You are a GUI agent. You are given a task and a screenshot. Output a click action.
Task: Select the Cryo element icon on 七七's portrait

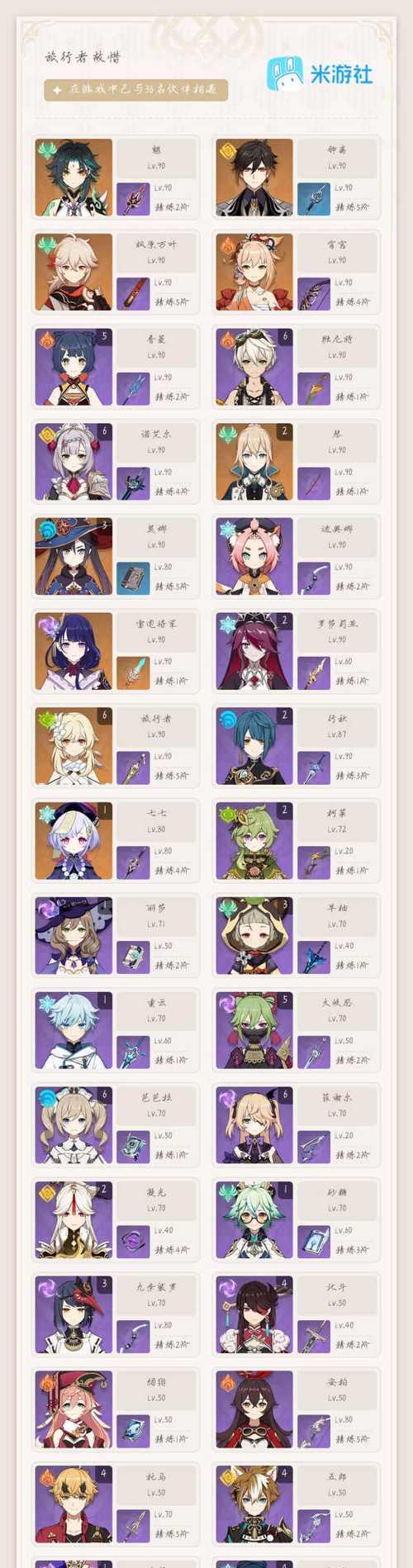(47, 815)
